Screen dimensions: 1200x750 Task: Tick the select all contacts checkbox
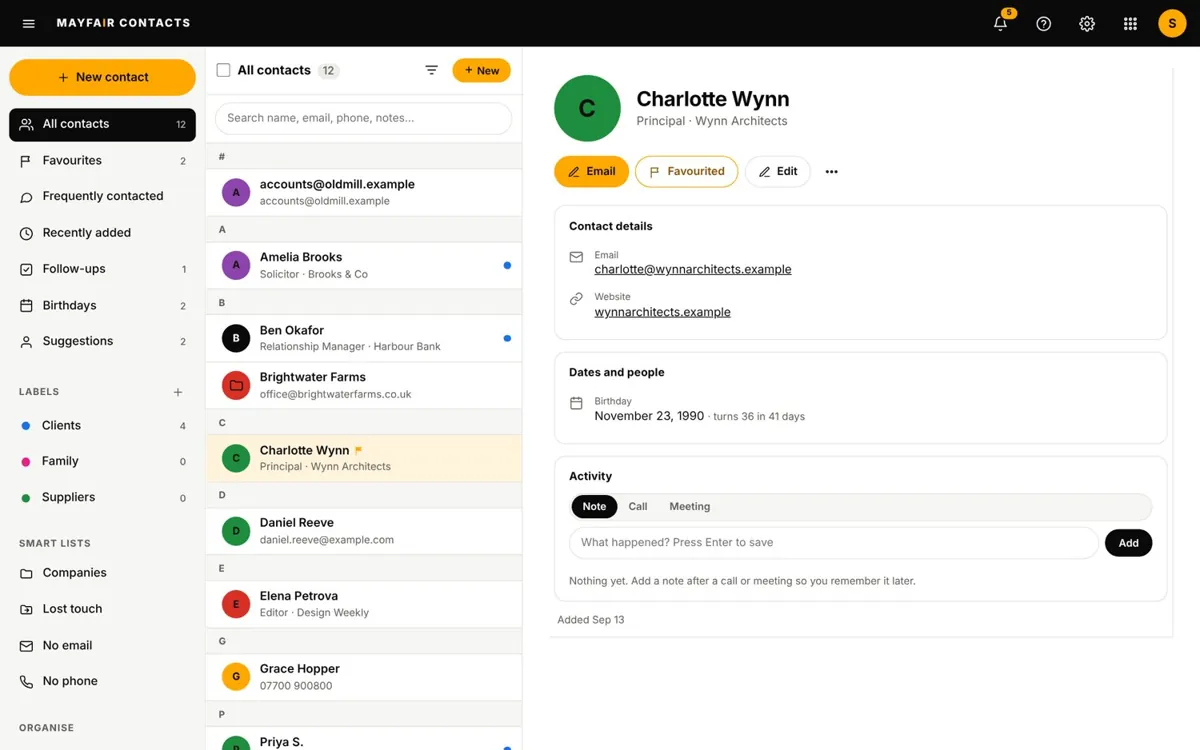click(x=223, y=70)
